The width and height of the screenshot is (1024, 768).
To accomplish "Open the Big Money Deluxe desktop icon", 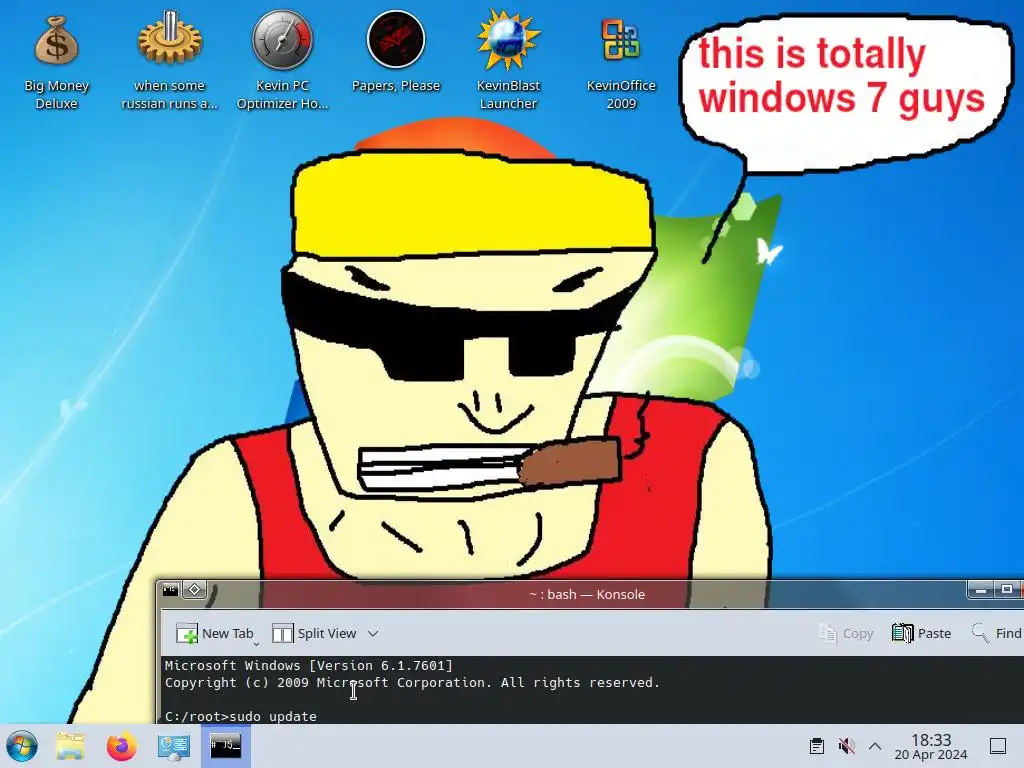I will 56,62.
